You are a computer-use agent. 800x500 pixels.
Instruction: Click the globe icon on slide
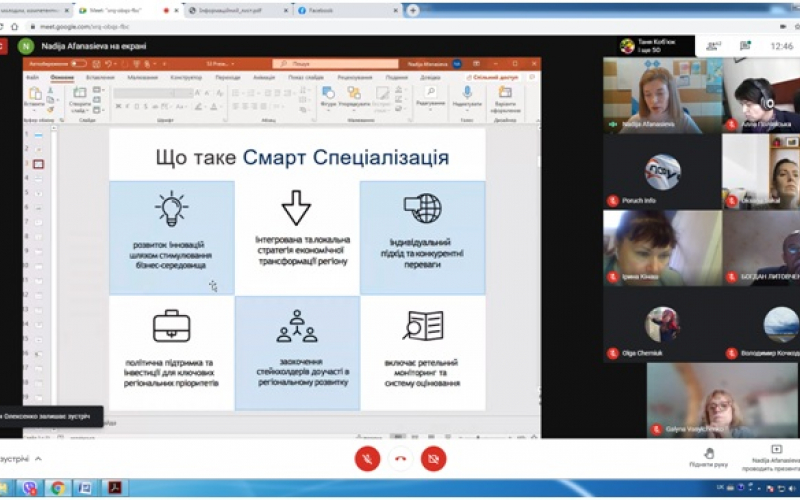[x=422, y=208]
